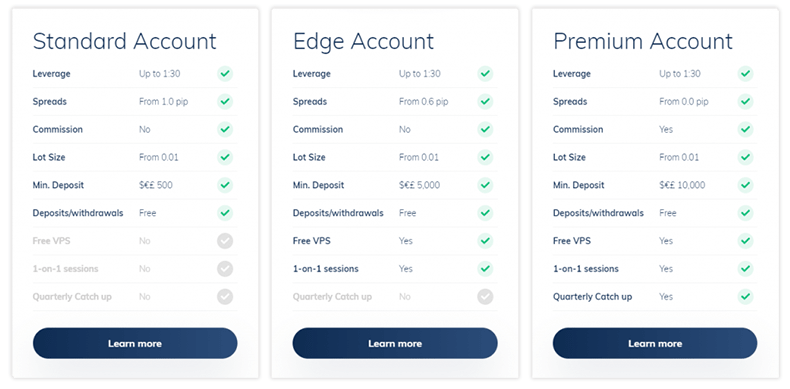Click Premium Account Quarterly Catch up checkmark

coord(745,297)
